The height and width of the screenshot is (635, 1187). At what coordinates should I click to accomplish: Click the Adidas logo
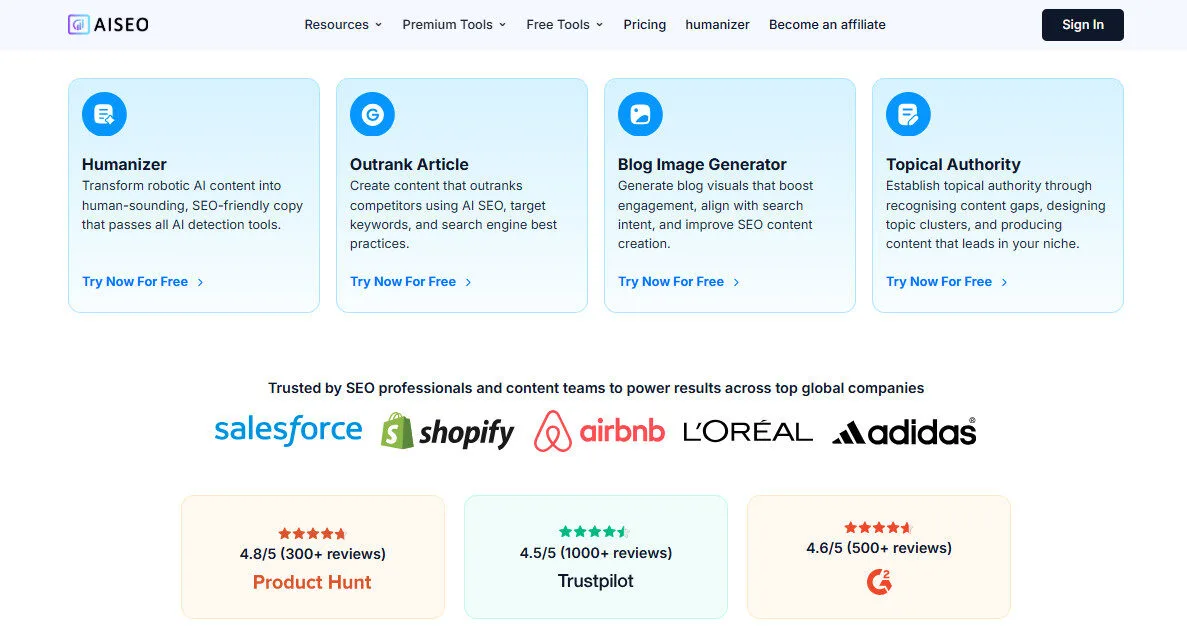point(903,431)
